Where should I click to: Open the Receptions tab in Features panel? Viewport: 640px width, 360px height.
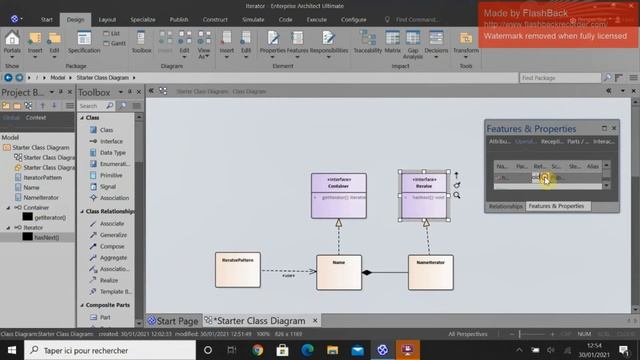click(552, 142)
